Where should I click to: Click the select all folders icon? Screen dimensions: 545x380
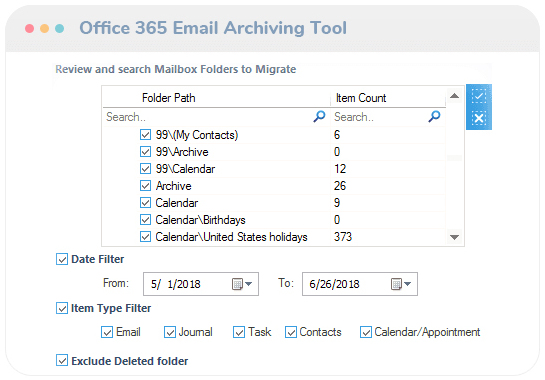point(479,96)
